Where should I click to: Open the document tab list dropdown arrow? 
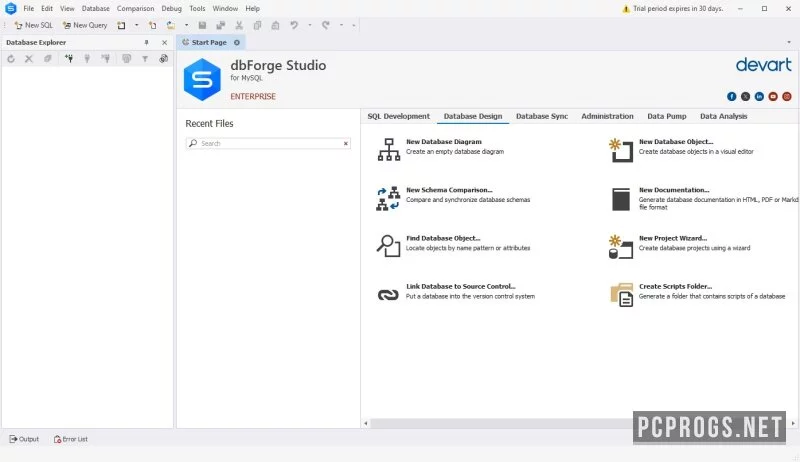click(789, 42)
